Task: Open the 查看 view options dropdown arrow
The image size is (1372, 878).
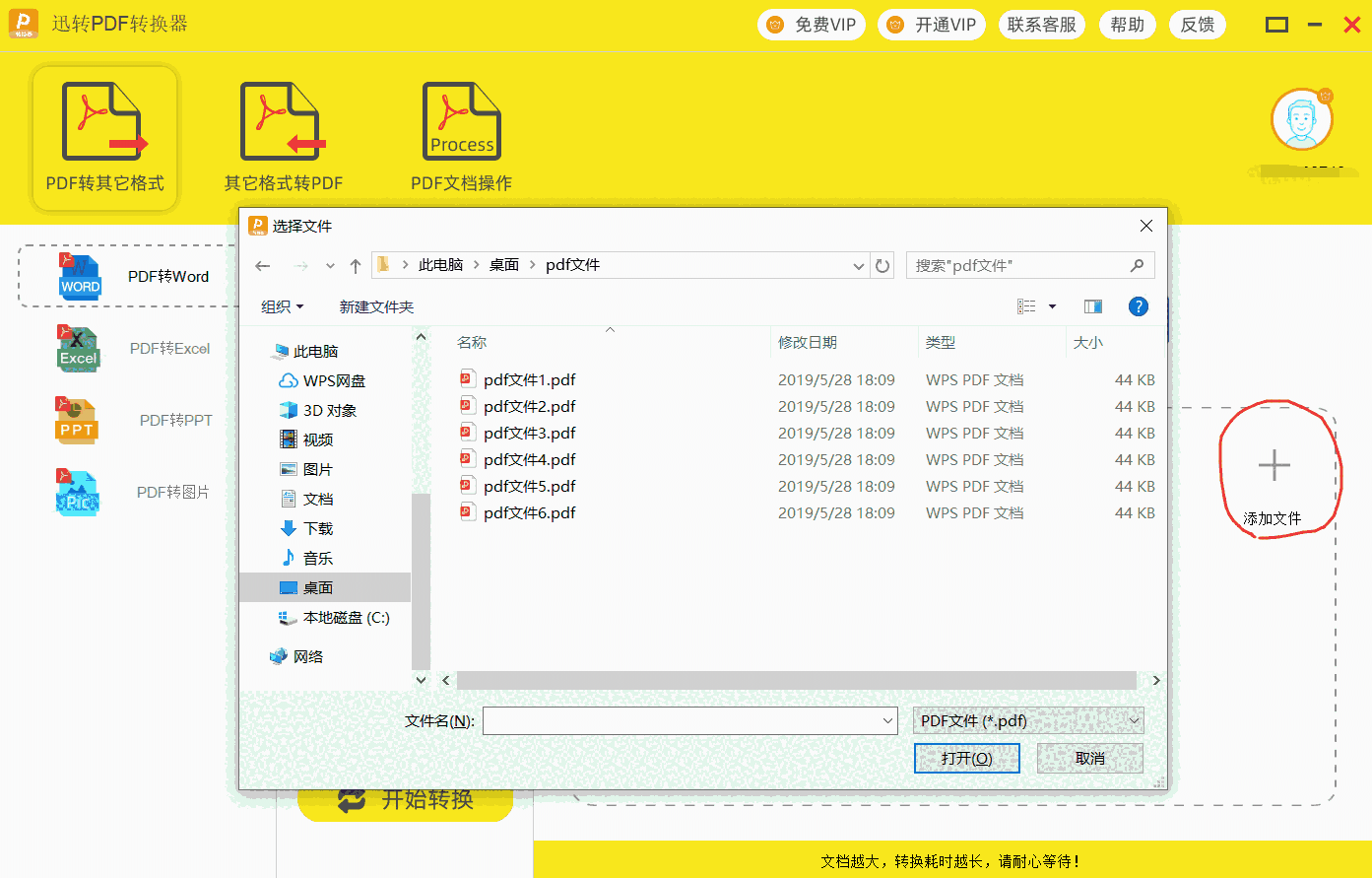Action: click(1052, 306)
